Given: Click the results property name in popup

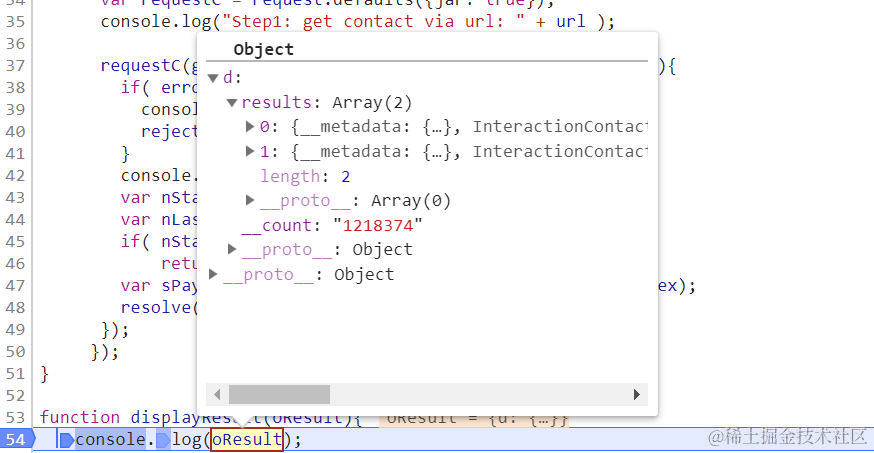Looking at the screenshot, I should click(276, 103).
